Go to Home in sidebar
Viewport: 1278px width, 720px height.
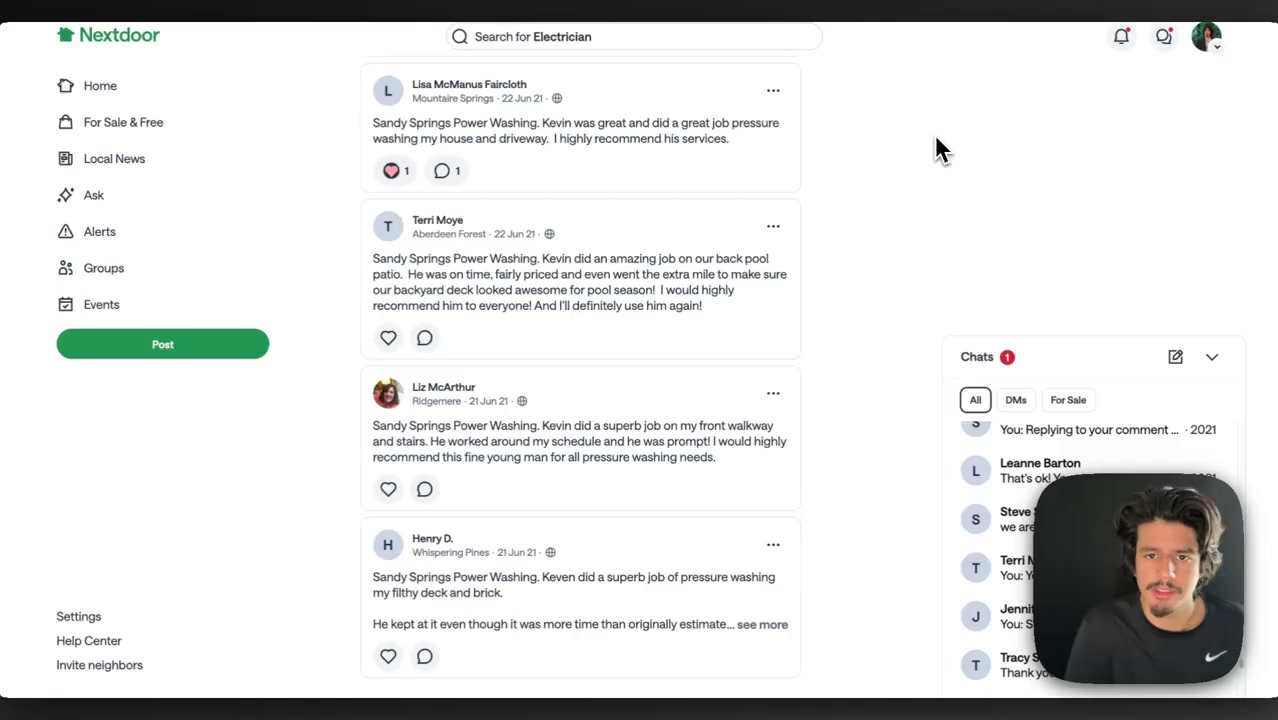[100, 86]
